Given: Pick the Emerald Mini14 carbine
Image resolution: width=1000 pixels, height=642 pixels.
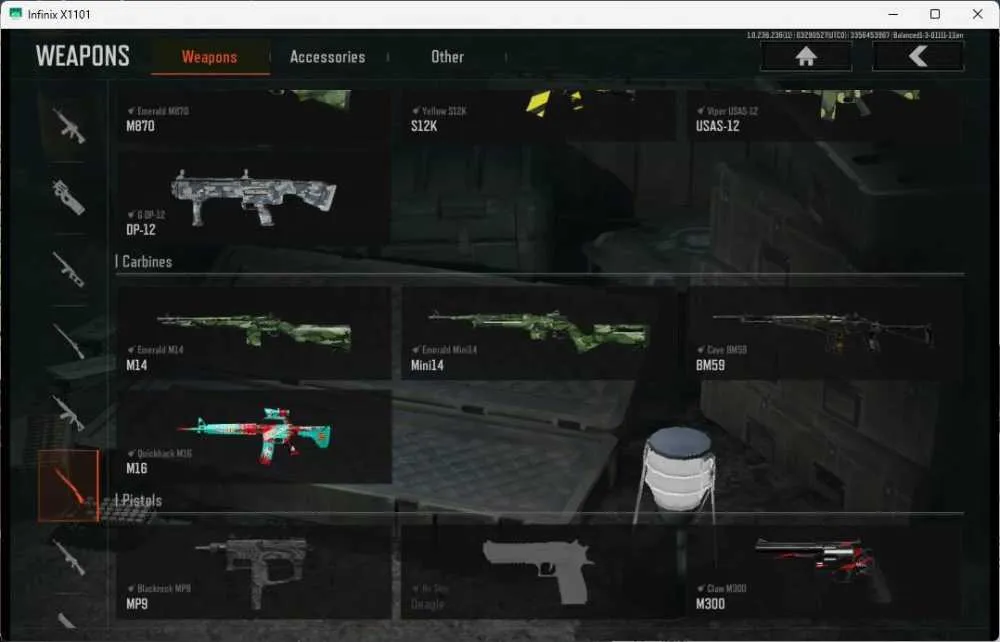Looking at the screenshot, I should pos(538,332).
